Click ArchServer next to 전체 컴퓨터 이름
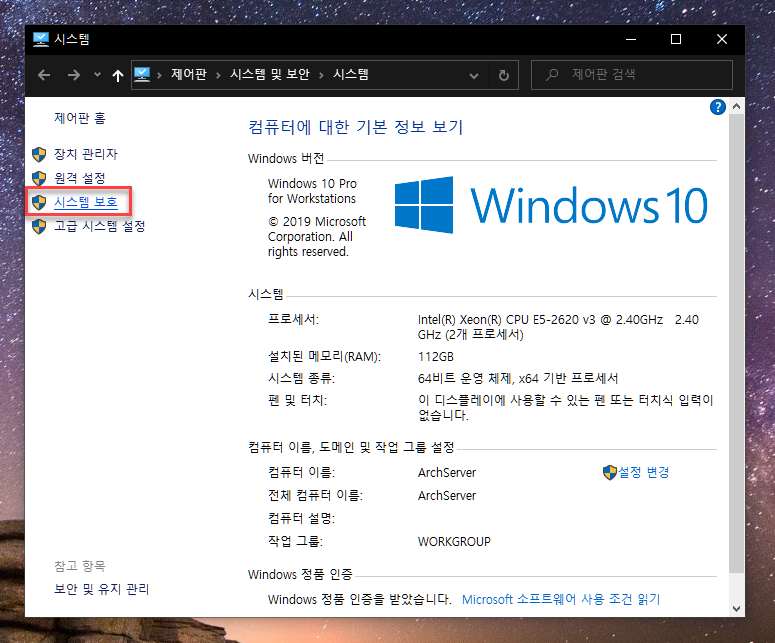The image size is (775, 643). pos(447,496)
